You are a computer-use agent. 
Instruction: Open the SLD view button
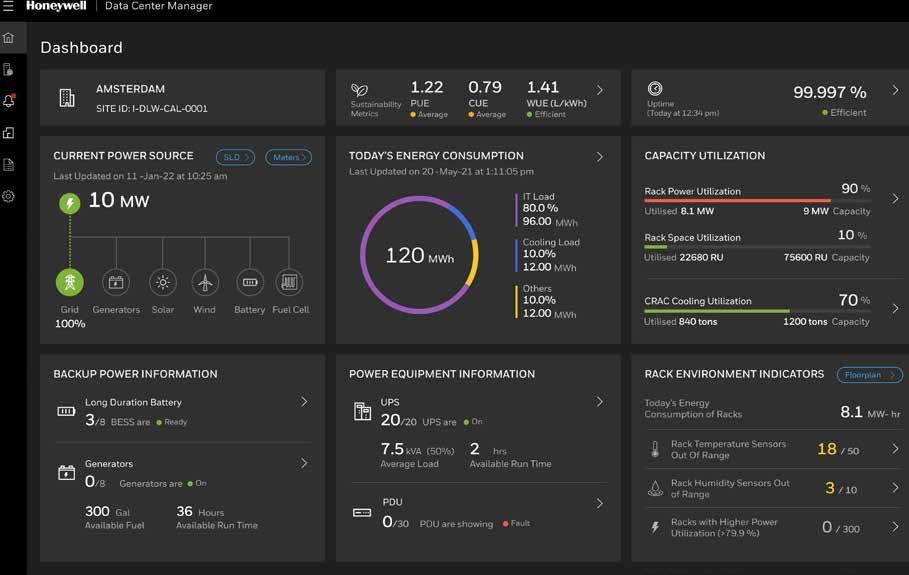235,157
